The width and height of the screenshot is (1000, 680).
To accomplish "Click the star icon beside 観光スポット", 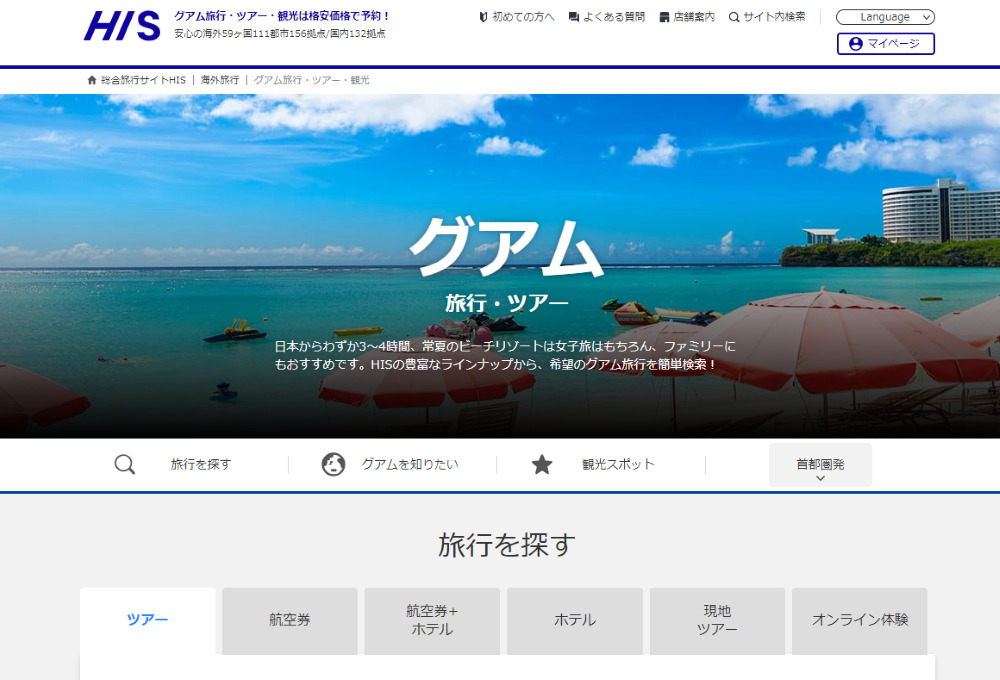I will click(542, 464).
